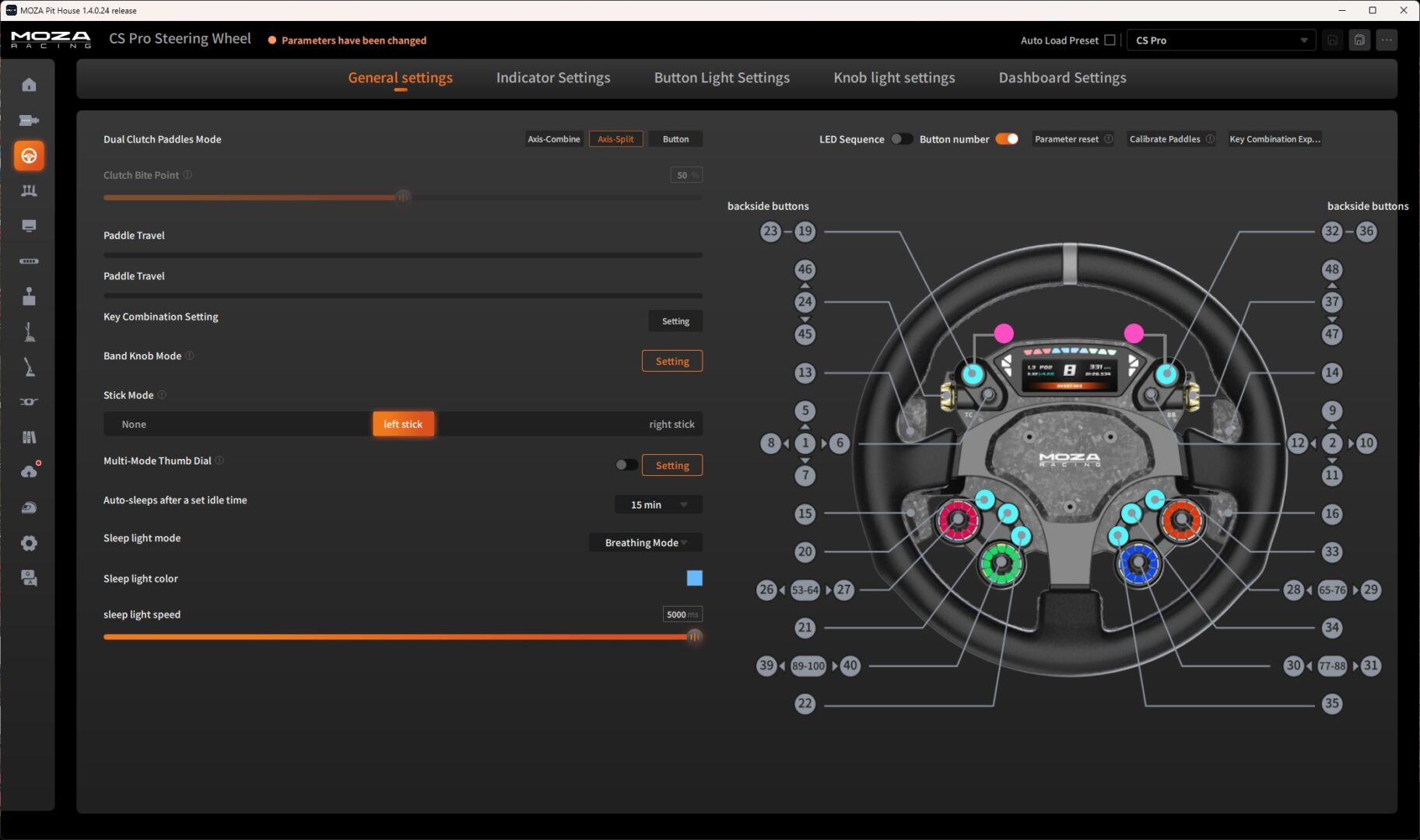Click the save-as preset icon beside the more options button
Image resolution: width=1420 pixels, height=840 pixels.
tap(1359, 40)
